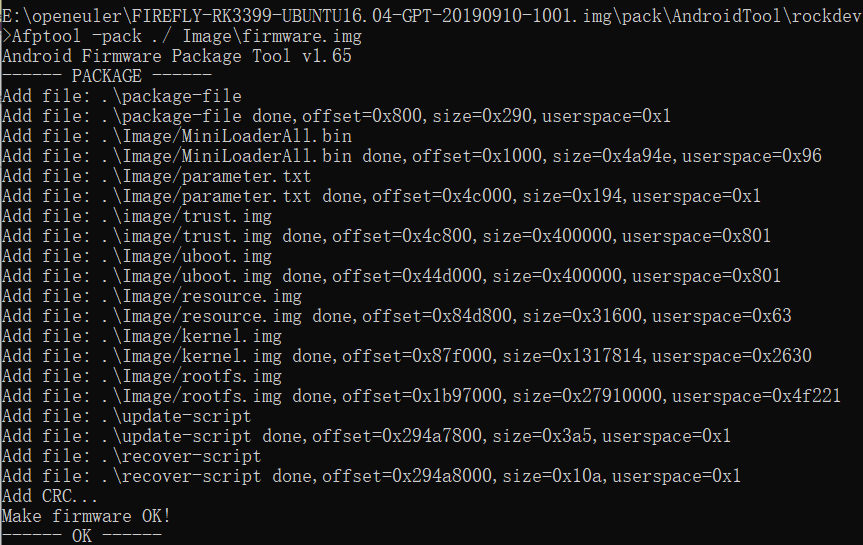Click the update-script done line

[x=367, y=436]
